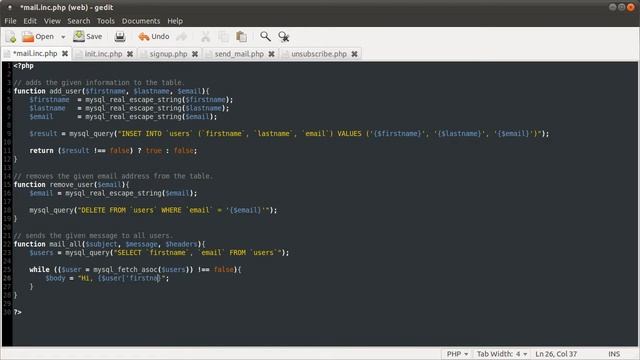
Task: Click the function add_user line
Action: coord(111,91)
